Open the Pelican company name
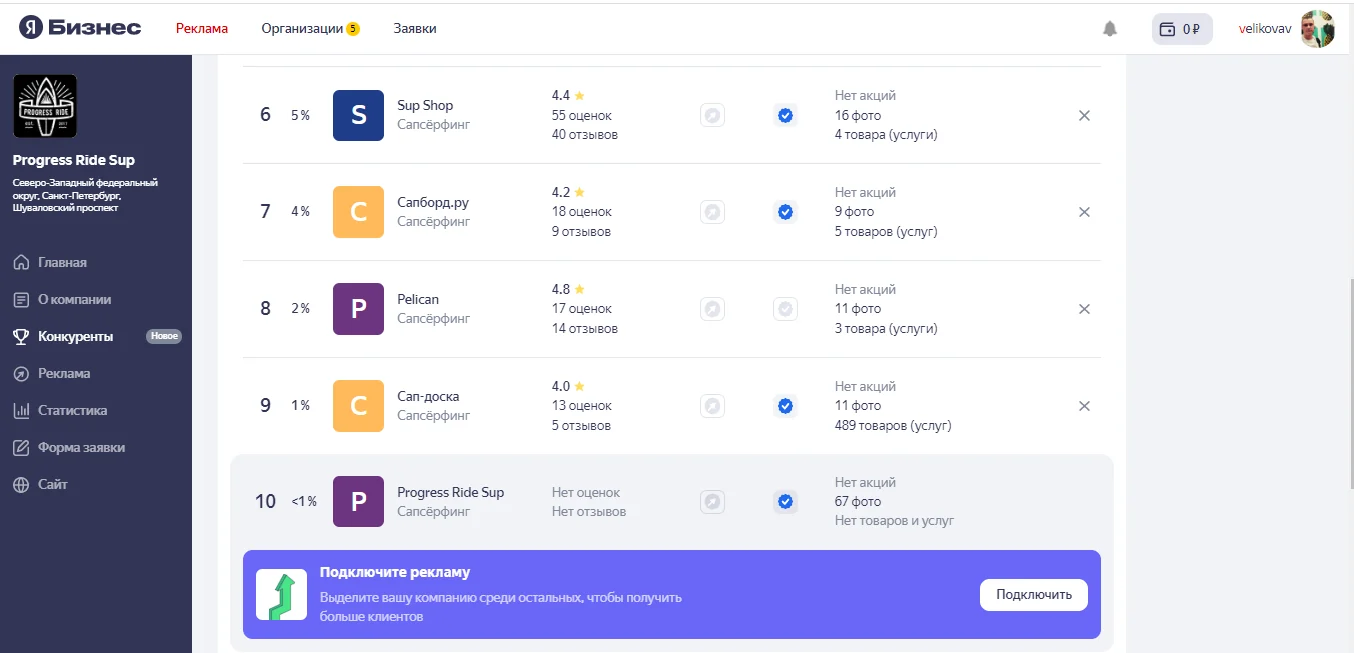1354x653 pixels. point(418,299)
